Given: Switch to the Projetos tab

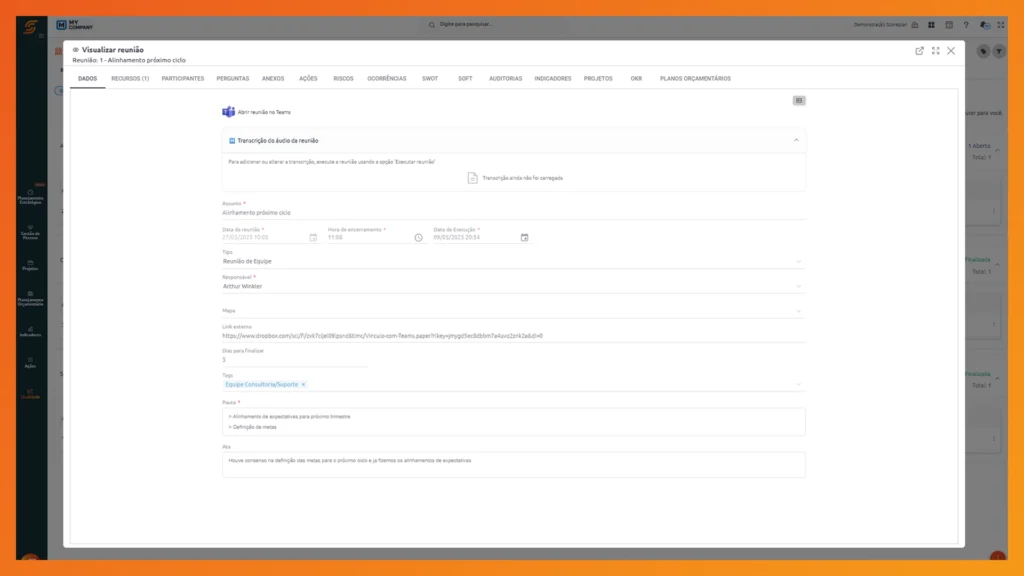Looking at the screenshot, I should coord(598,78).
